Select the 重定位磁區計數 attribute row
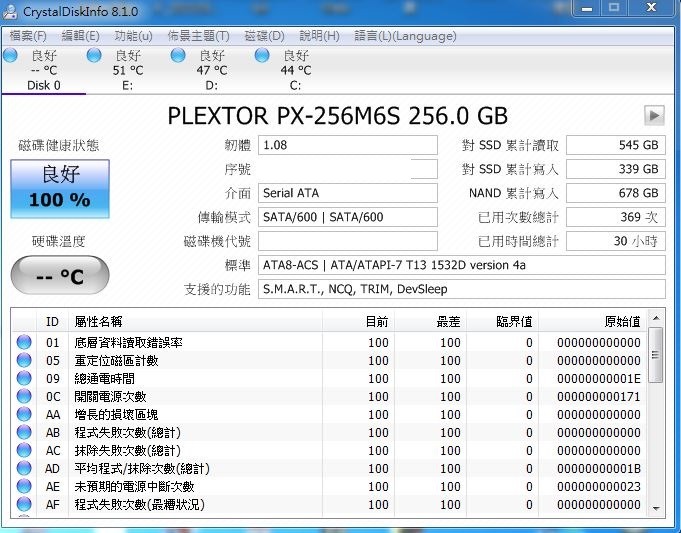 point(330,361)
